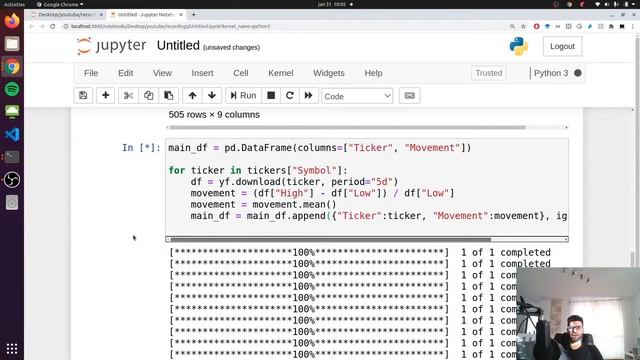Interrupt the kernel with the stop icon
640x360 pixels.
tap(271, 96)
